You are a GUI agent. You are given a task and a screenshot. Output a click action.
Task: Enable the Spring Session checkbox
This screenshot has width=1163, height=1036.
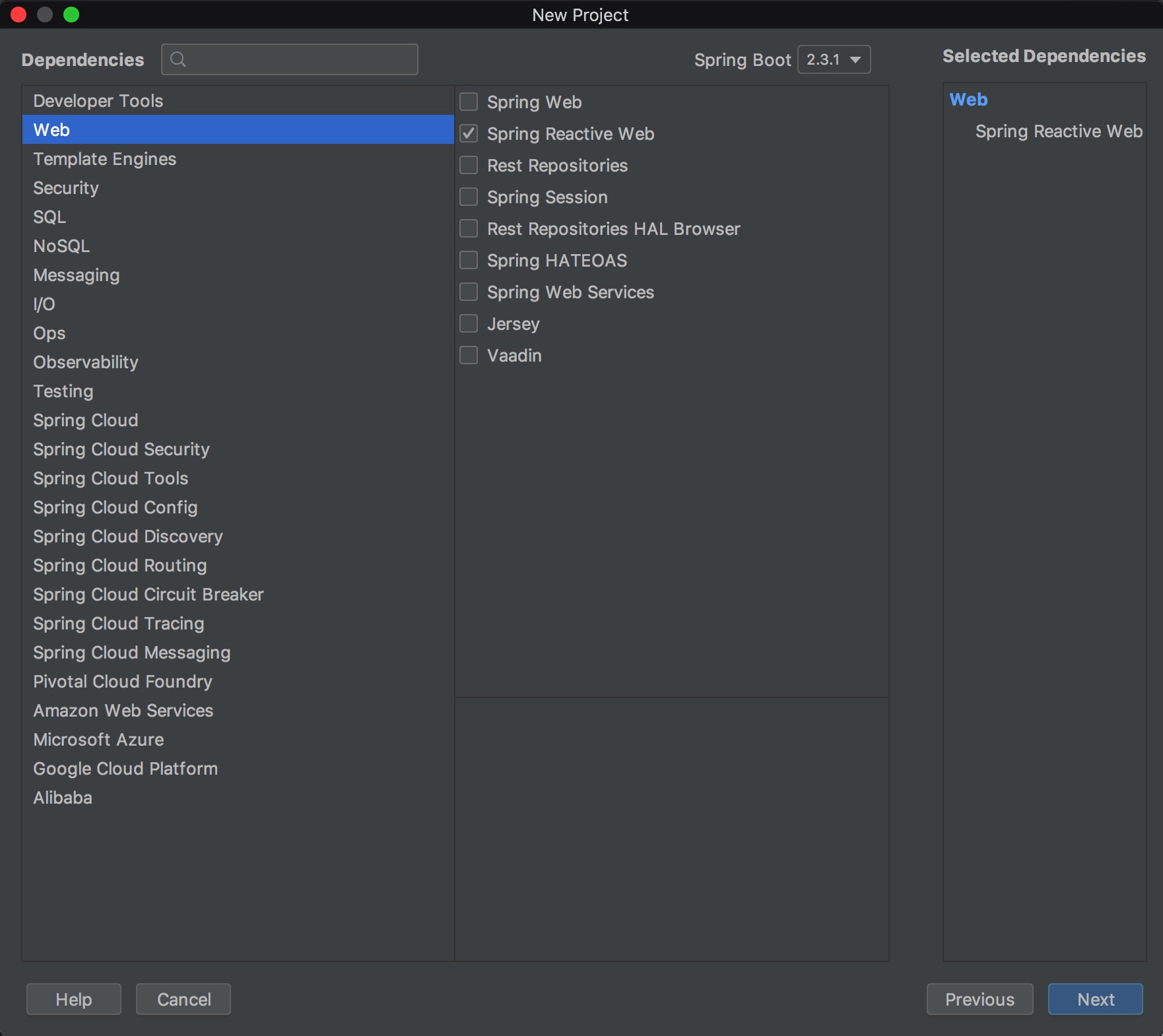click(x=469, y=197)
